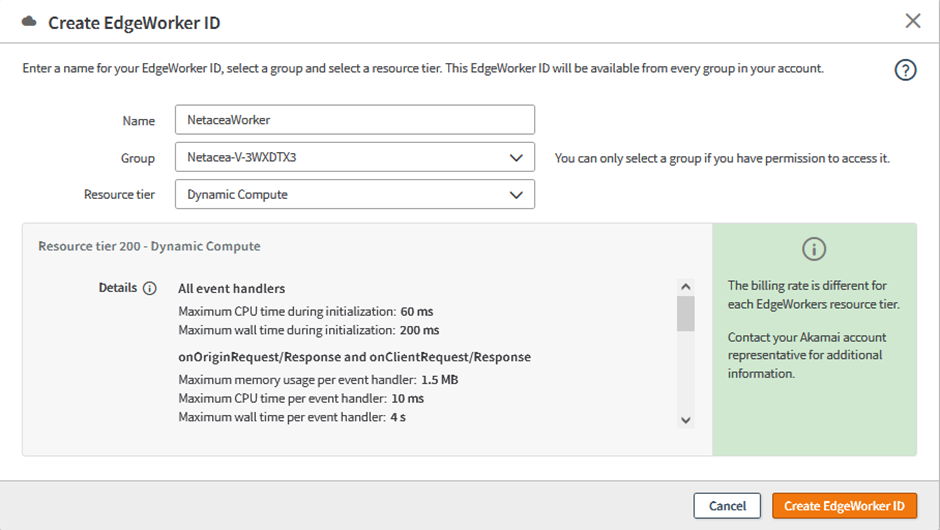Select the Resource tier 200 heading text

[x=149, y=246]
